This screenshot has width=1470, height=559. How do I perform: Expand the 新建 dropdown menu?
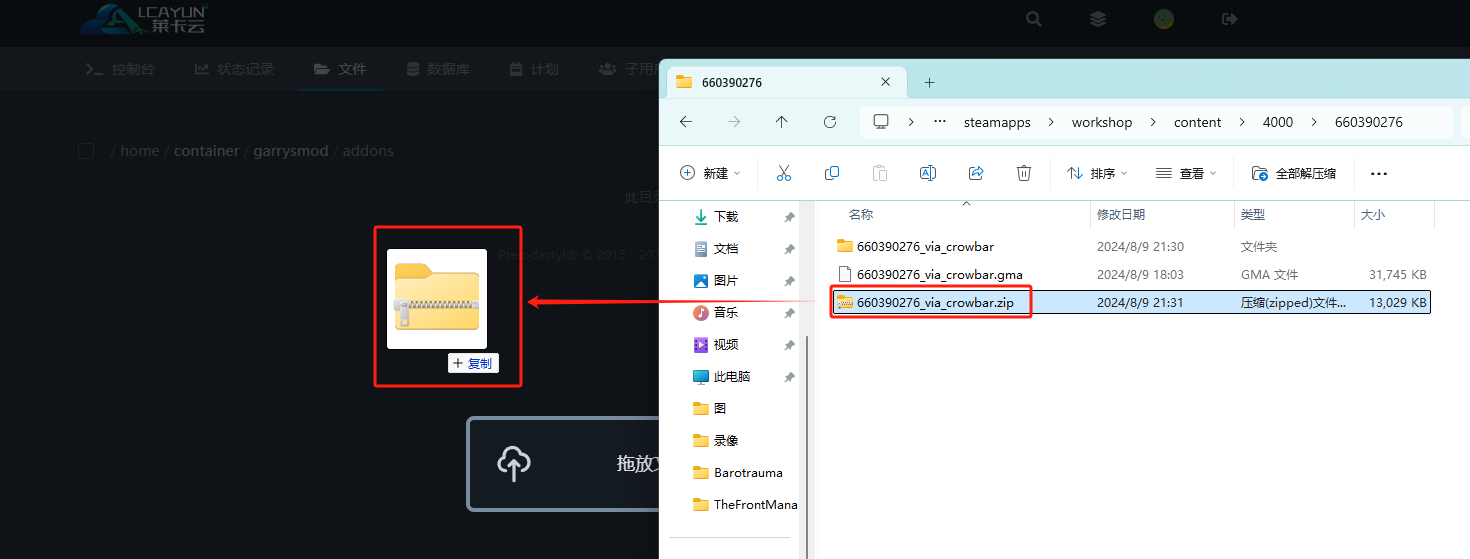click(710, 173)
